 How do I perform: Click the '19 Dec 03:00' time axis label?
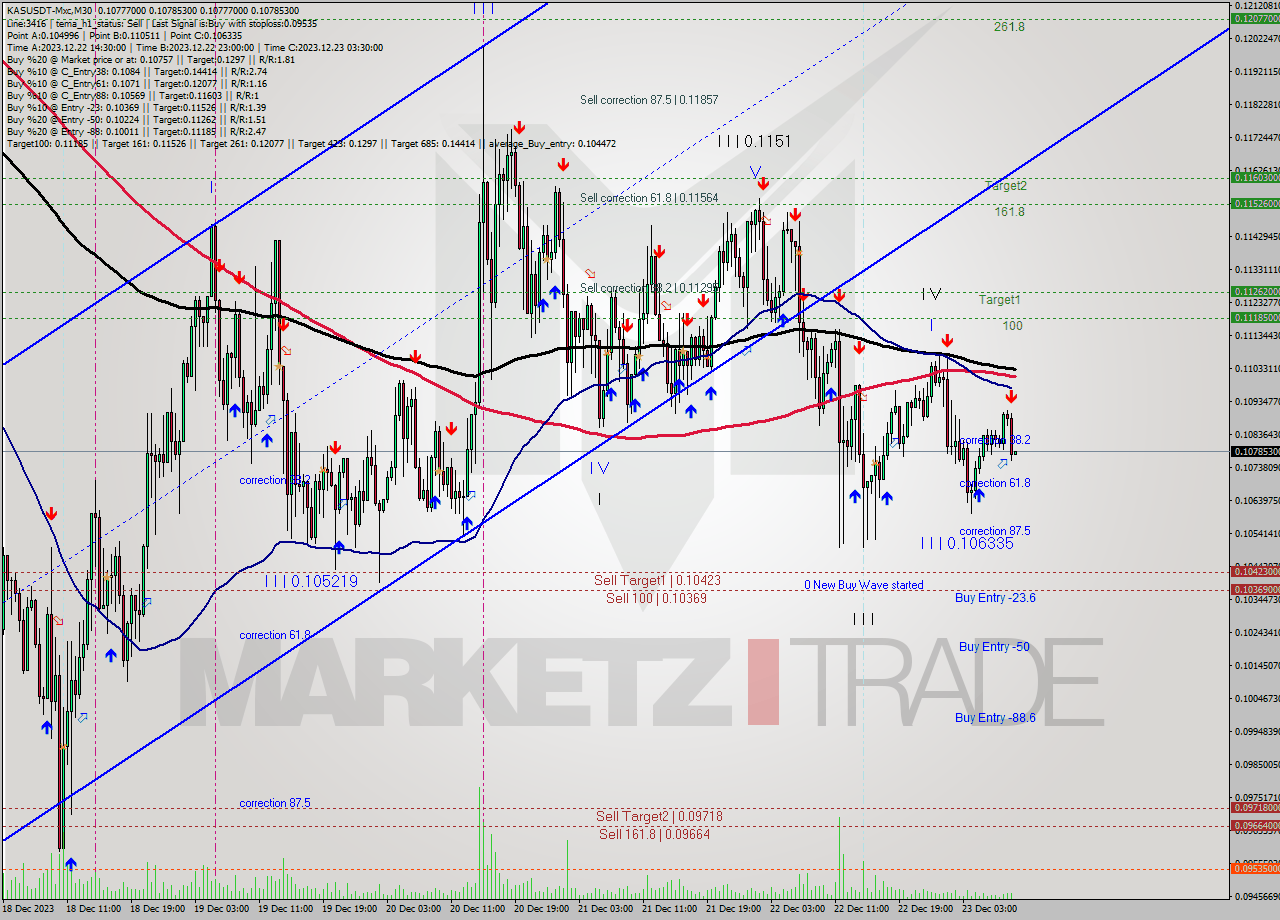(221, 909)
